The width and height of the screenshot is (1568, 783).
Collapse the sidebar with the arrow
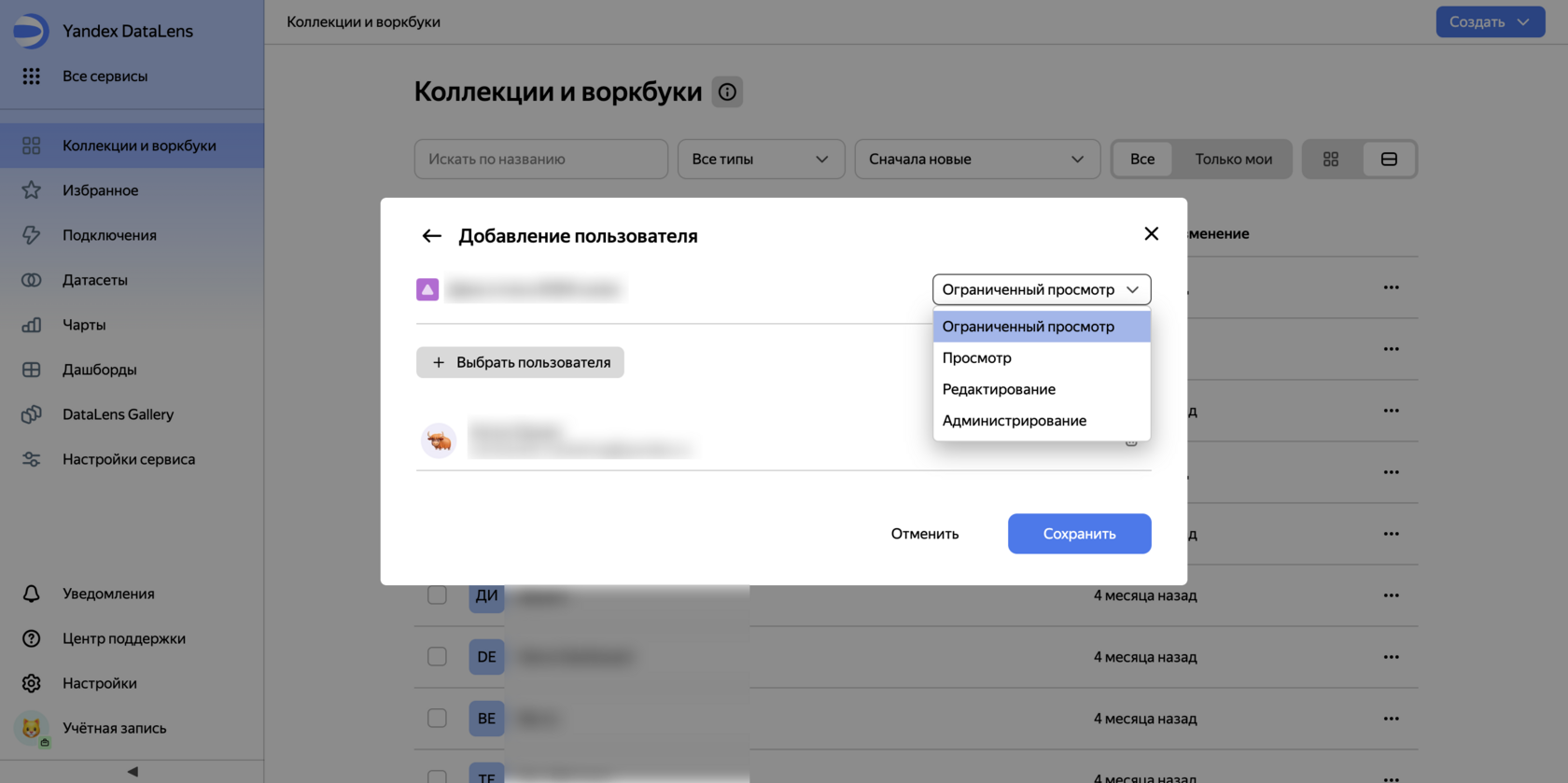133,772
